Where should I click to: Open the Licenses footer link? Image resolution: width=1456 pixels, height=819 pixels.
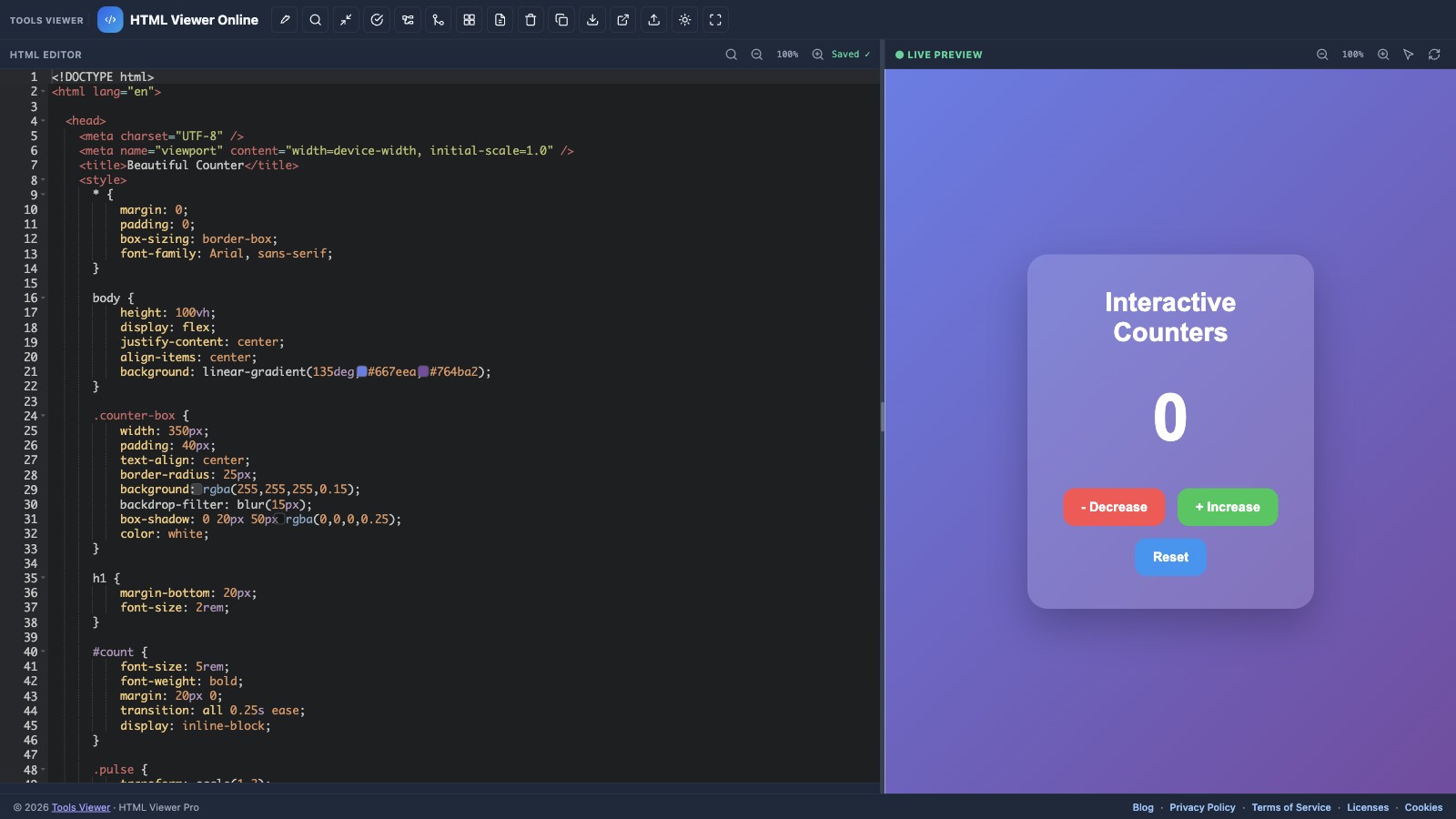tap(1368, 807)
